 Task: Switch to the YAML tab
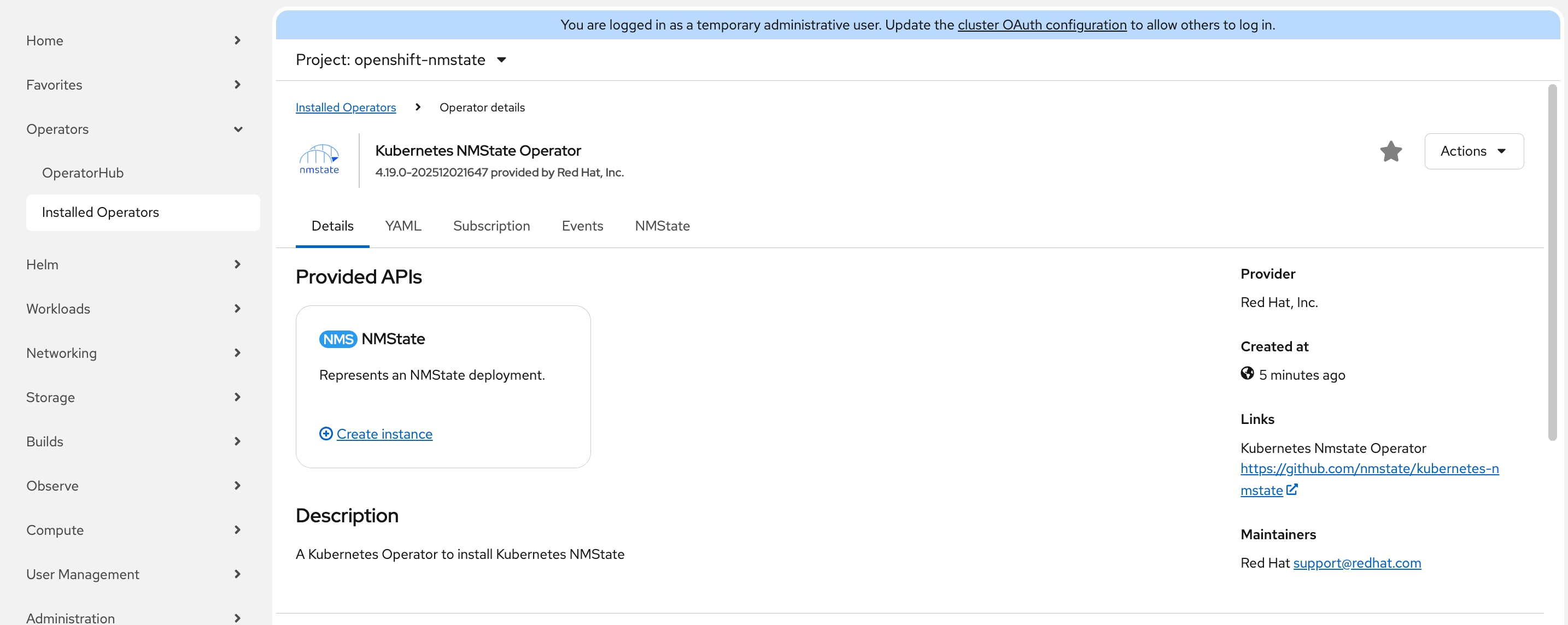coord(403,226)
